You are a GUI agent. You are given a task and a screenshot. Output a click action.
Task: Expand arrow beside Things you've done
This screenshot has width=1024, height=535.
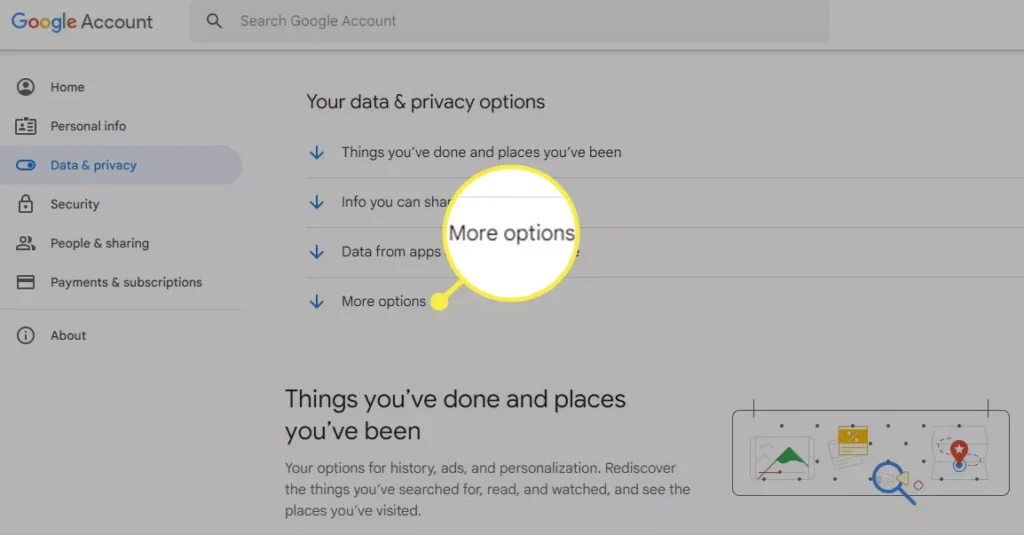[317, 153]
